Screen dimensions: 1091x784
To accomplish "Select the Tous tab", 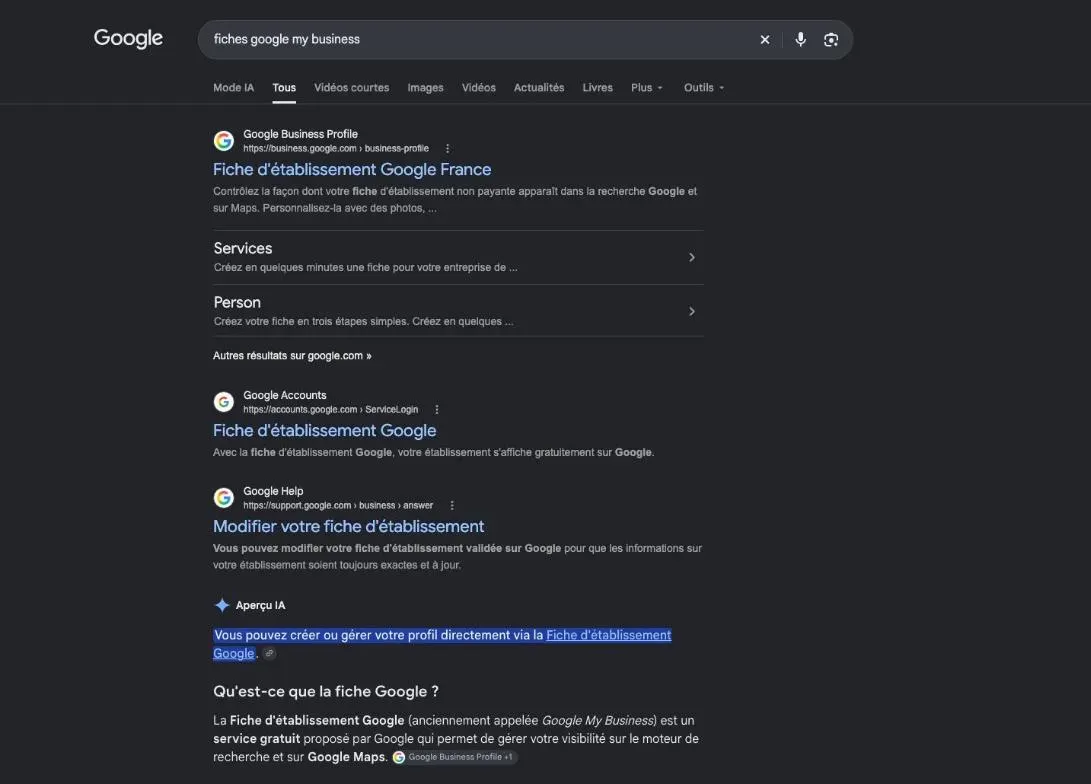I will click(x=284, y=88).
